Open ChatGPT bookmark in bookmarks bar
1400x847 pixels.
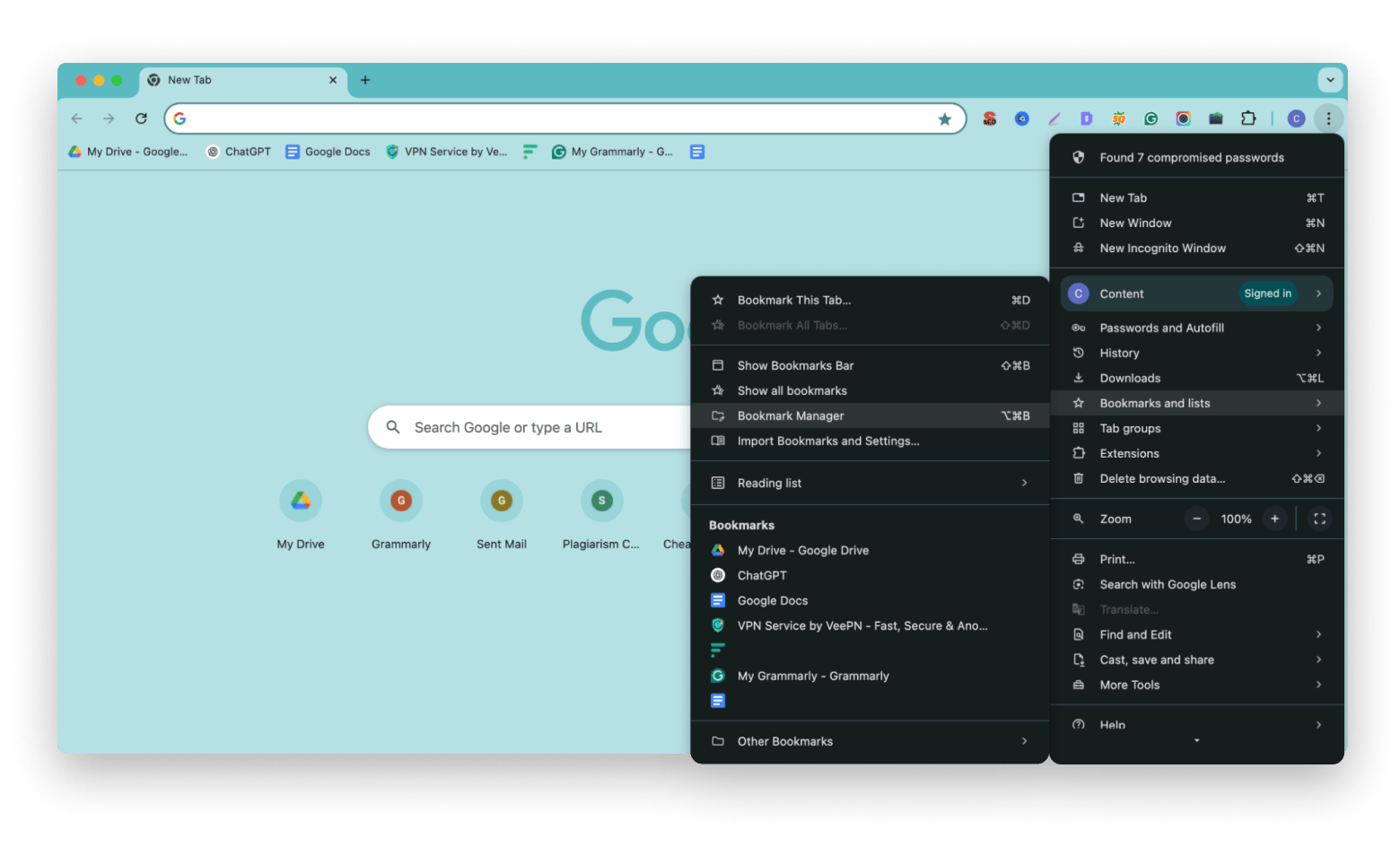(x=239, y=152)
